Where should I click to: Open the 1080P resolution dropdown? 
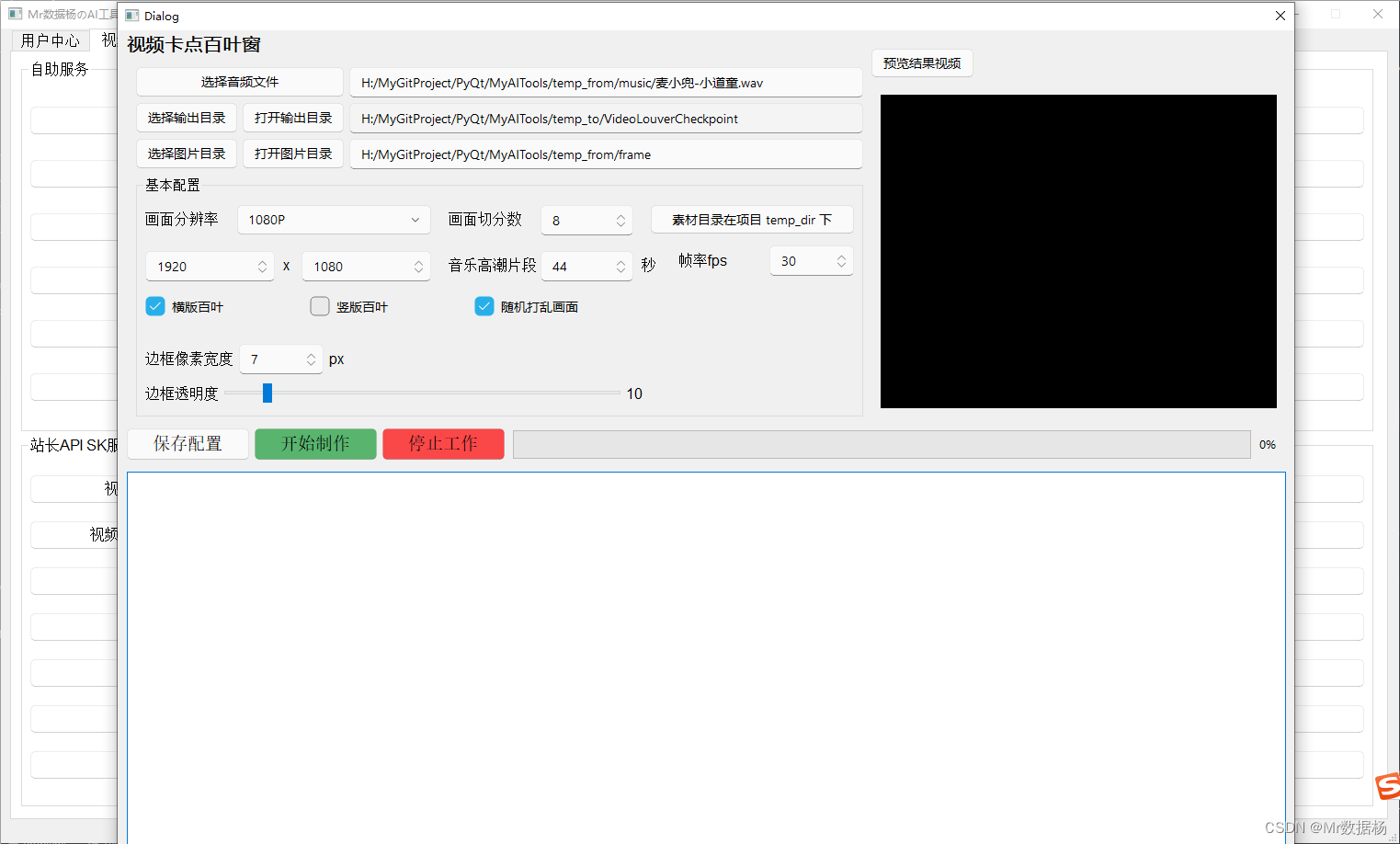(334, 220)
